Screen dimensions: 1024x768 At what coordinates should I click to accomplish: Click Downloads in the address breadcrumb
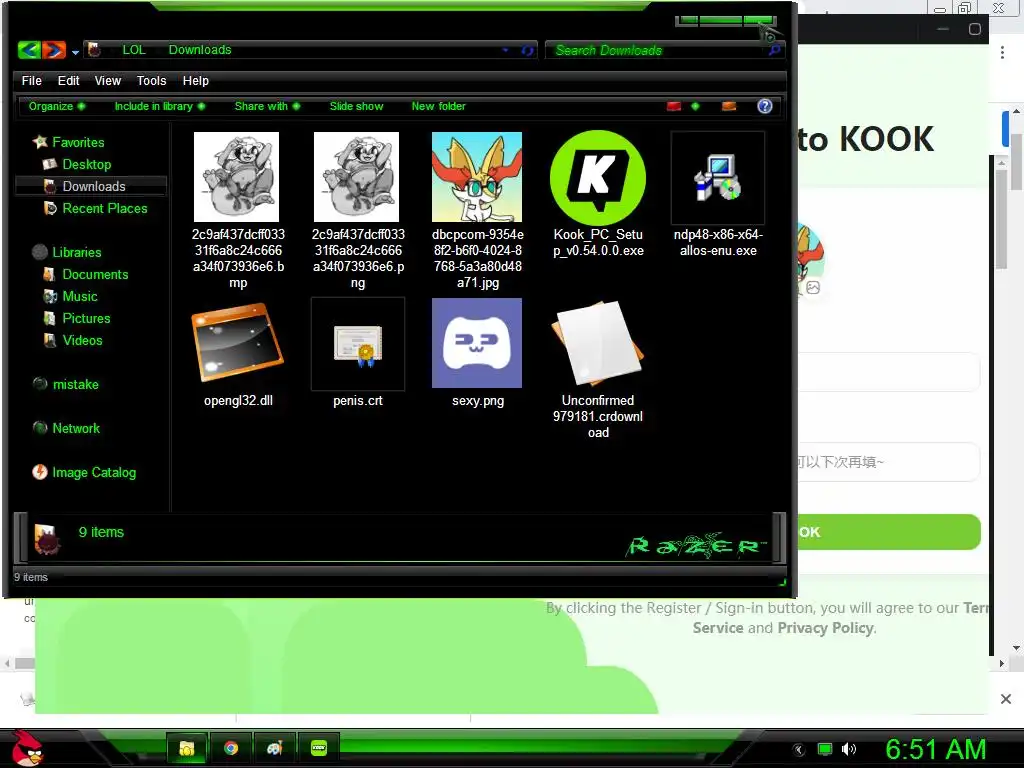[x=200, y=50]
